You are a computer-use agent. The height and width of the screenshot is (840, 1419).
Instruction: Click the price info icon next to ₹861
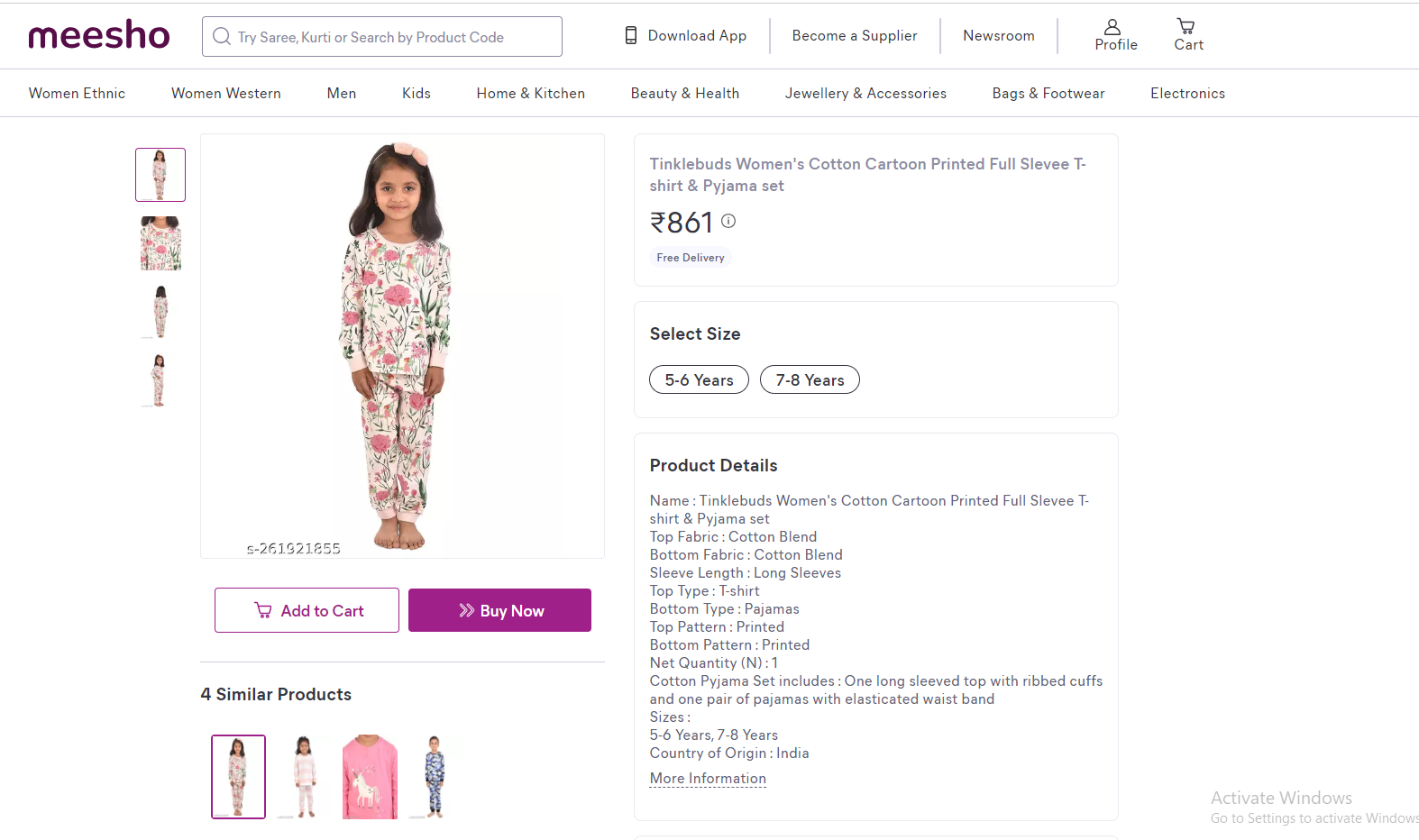pyautogui.click(x=728, y=221)
